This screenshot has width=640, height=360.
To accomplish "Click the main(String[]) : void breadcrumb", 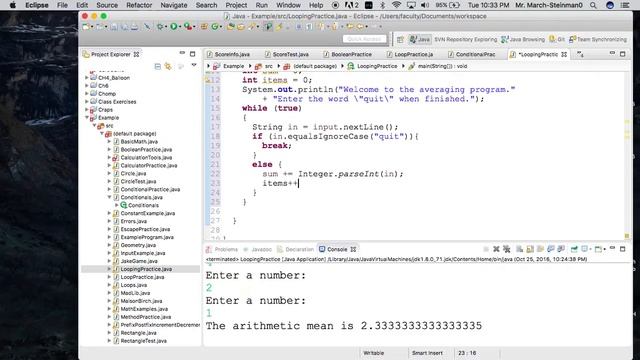I will 438,66.
